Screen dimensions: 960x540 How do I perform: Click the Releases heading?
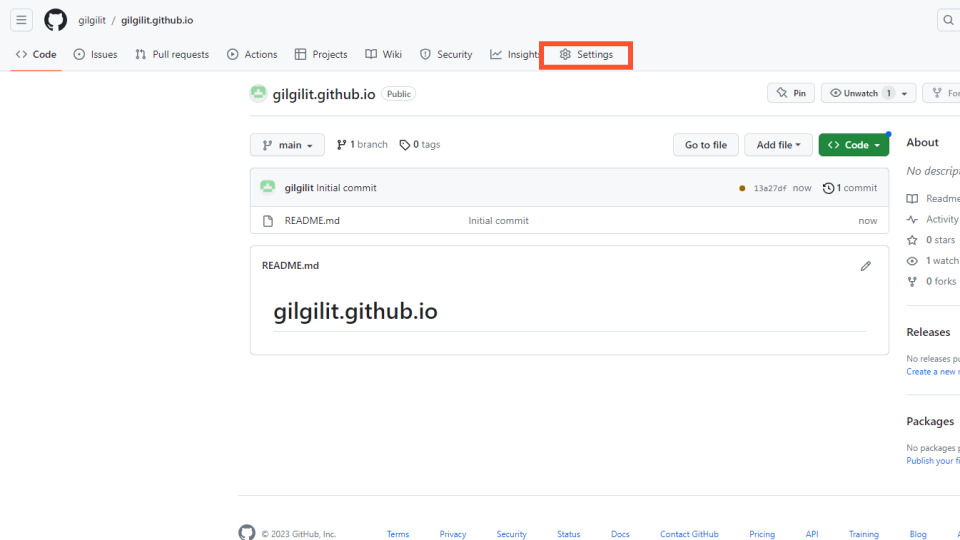point(928,332)
